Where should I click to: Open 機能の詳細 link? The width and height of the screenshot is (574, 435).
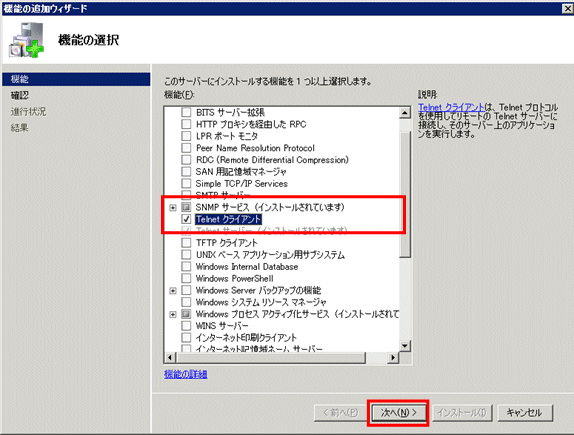pyautogui.click(x=186, y=374)
